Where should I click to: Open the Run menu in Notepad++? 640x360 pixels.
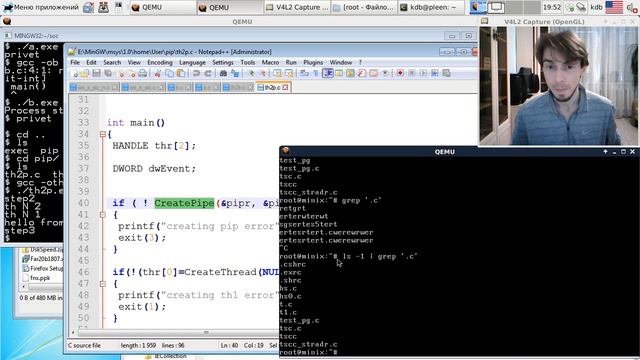pyautogui.click(x=291, y=62)
